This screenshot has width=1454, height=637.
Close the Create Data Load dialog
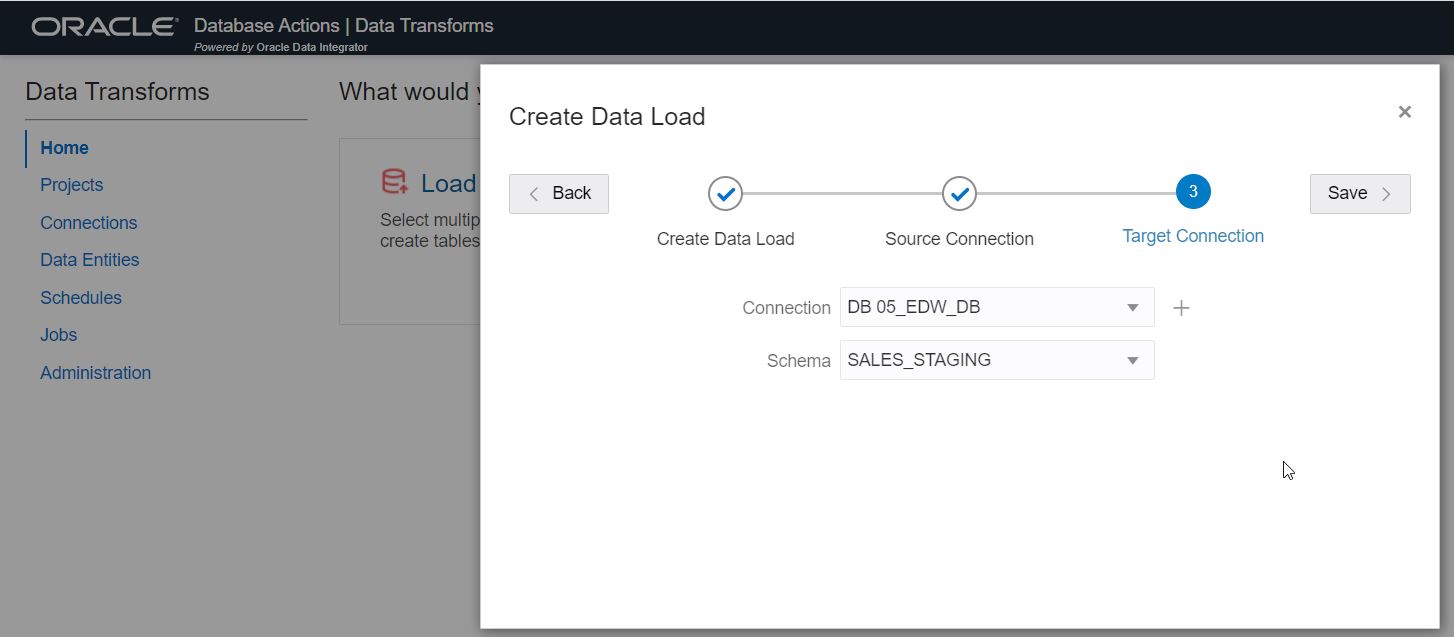(x=1404, y=112)
